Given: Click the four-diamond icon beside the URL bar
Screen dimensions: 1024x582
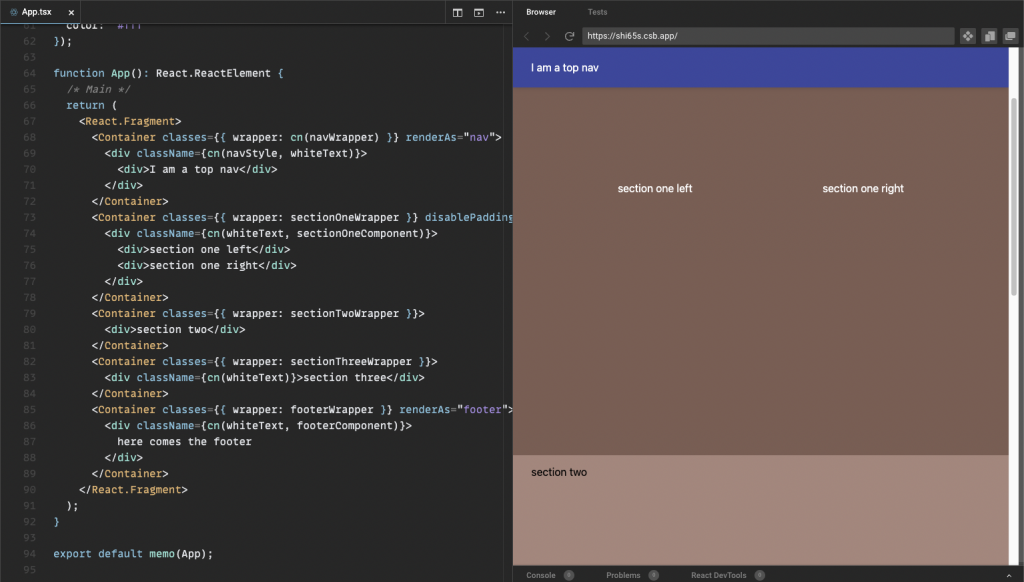Looking at the screenshot, I should (x=968, y=36).
